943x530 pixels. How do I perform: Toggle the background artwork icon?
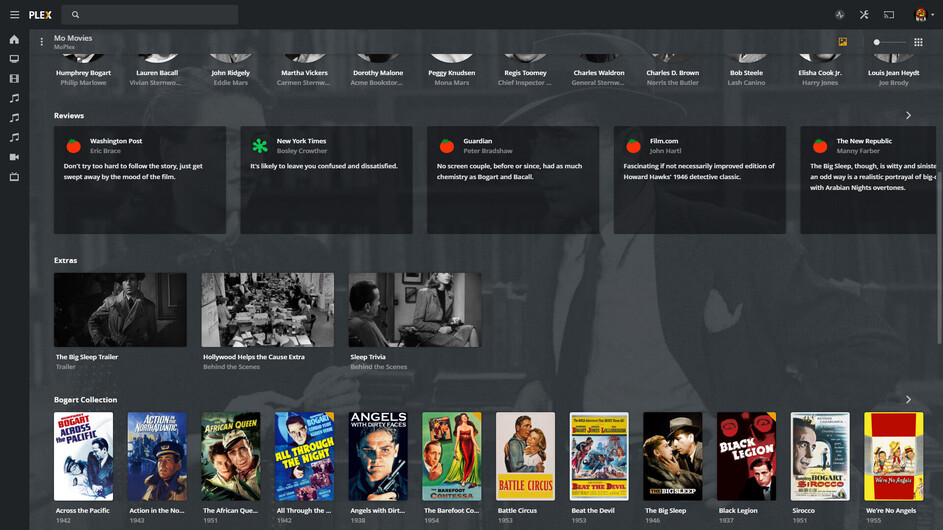click(843, 42)
